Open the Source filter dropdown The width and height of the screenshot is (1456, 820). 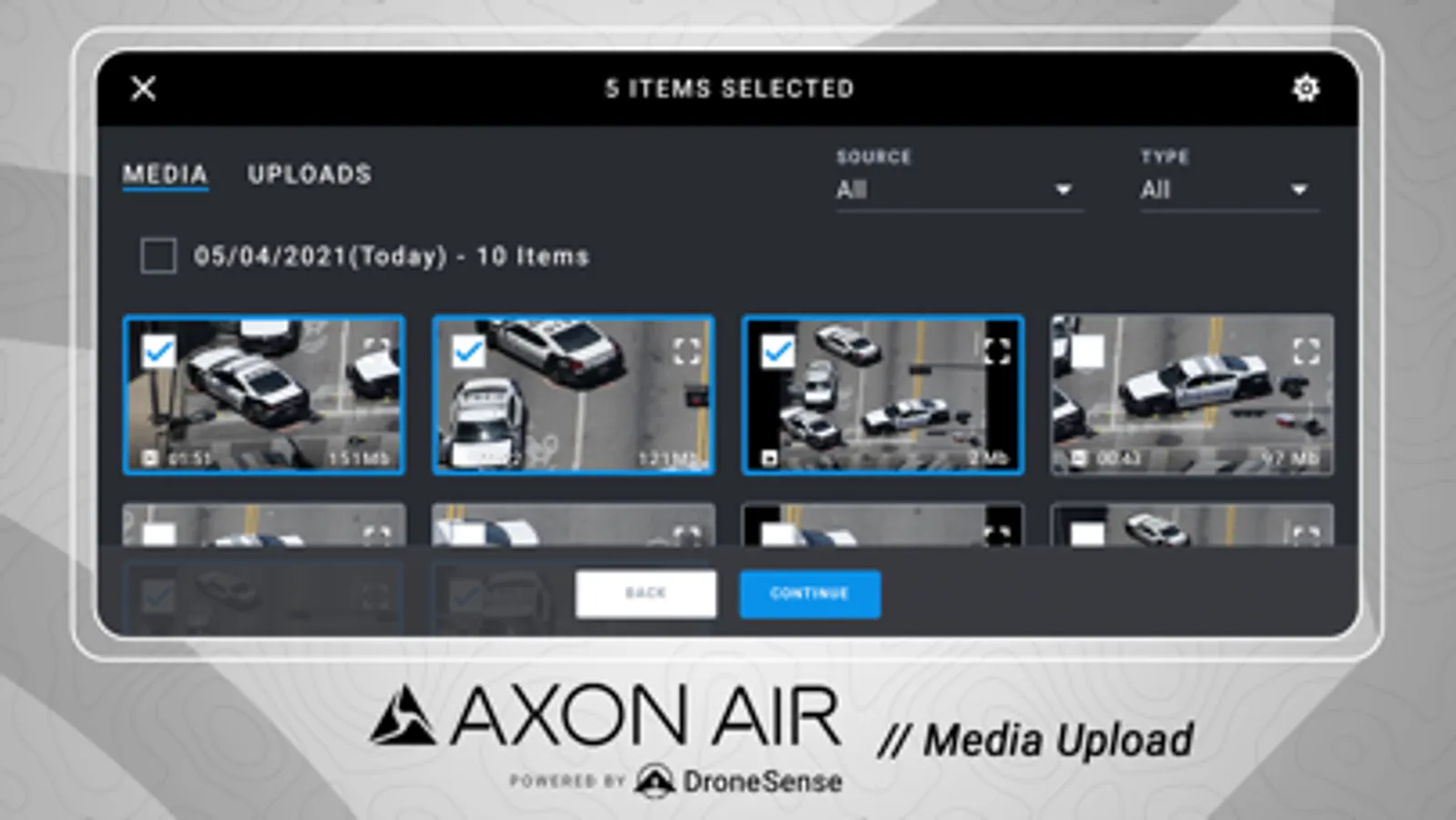tap(959, 190)
